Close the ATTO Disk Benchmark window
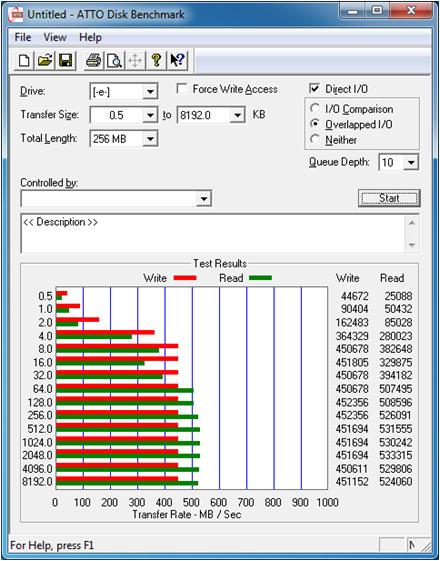Screen dimensions: 440x561 click(x=410, y=12)
